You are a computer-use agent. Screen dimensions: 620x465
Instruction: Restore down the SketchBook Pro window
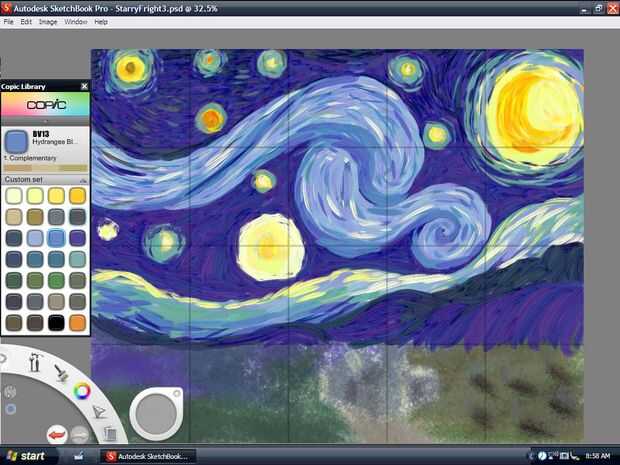[x=599, y=8]
